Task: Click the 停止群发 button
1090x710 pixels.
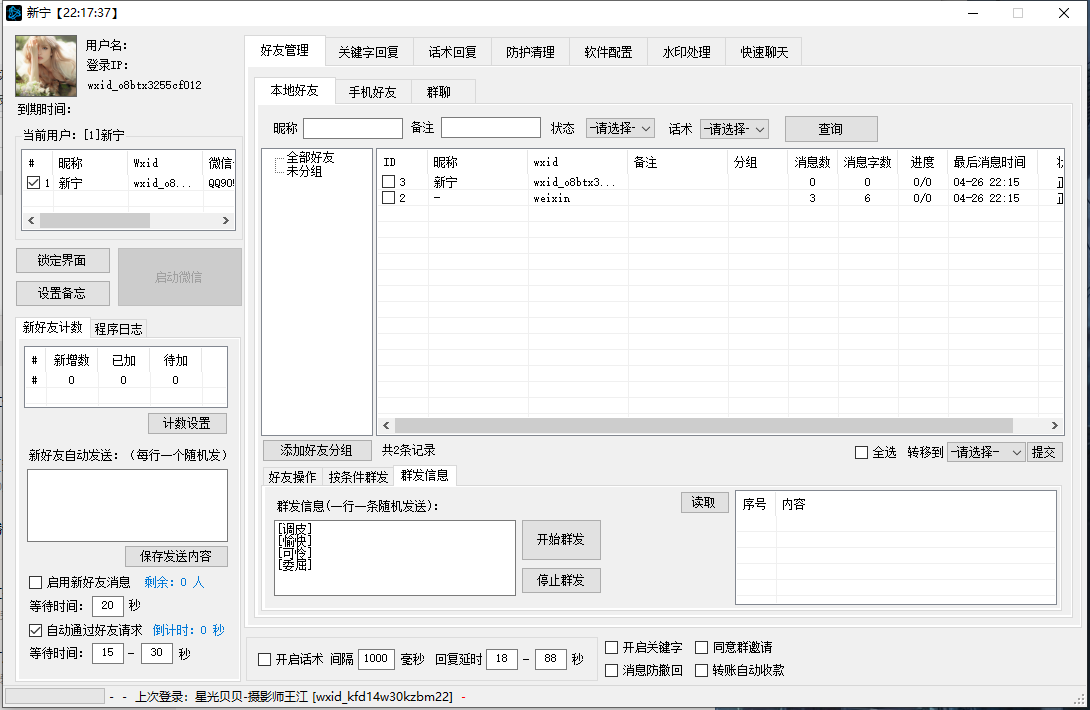Action: click(x=561, y=580)
